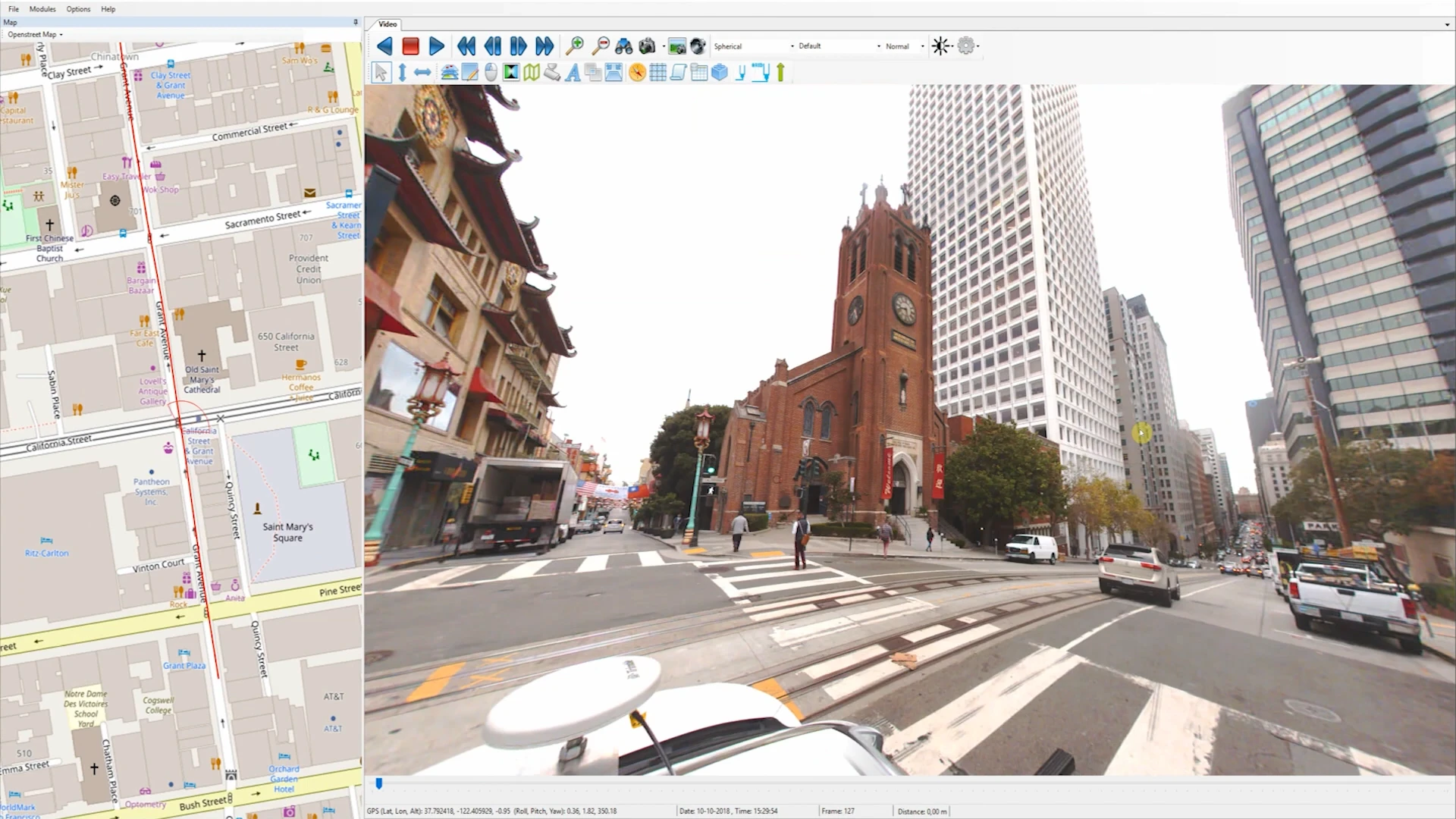This screenshot has width=1456, height=819.
Task: Click the picture-with-camera icon
Action: click(x=677, y=46)
